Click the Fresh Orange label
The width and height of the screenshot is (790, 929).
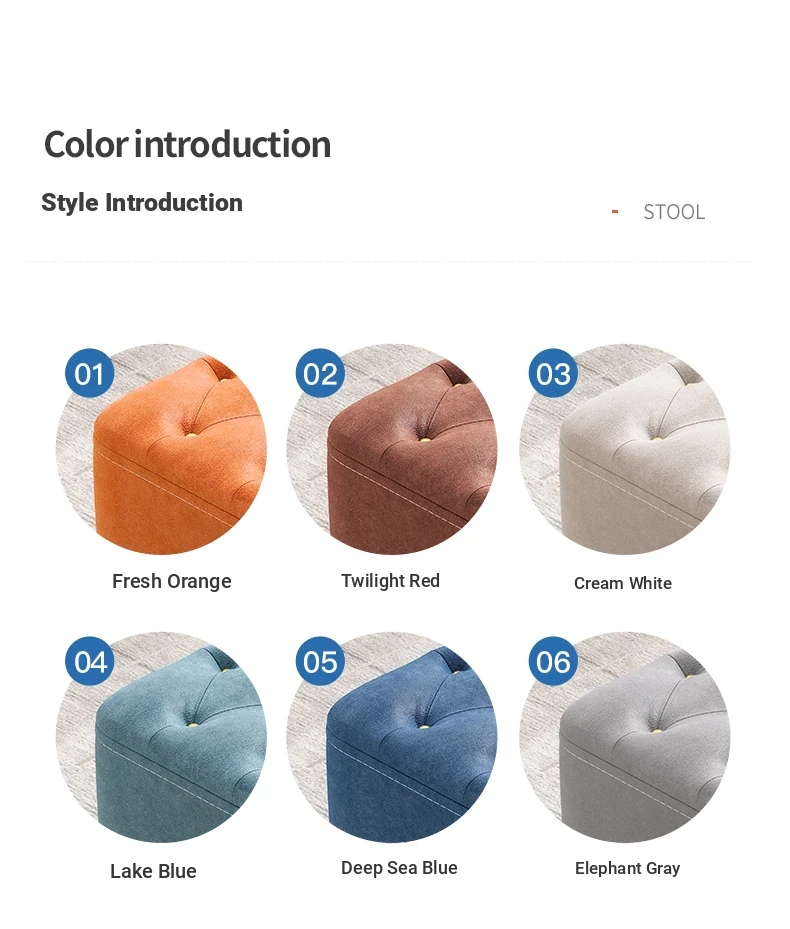pos(172,581)
